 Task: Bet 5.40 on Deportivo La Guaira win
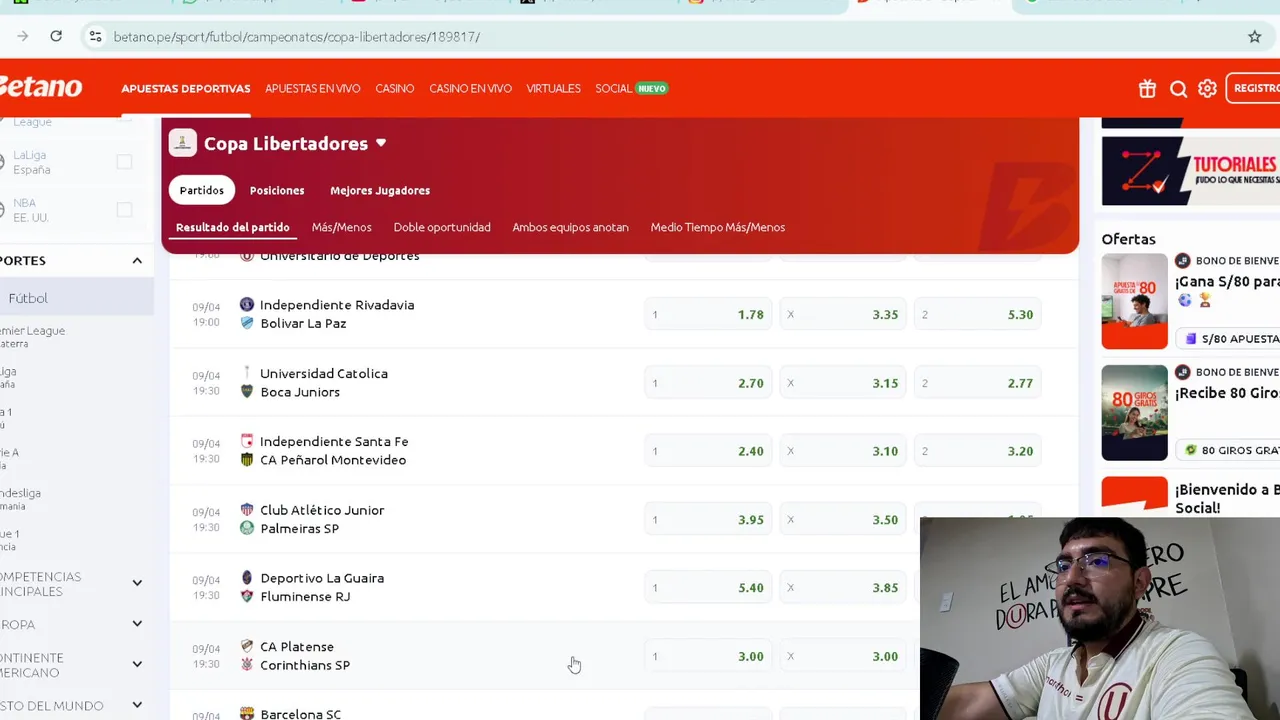tap(708, 588)
